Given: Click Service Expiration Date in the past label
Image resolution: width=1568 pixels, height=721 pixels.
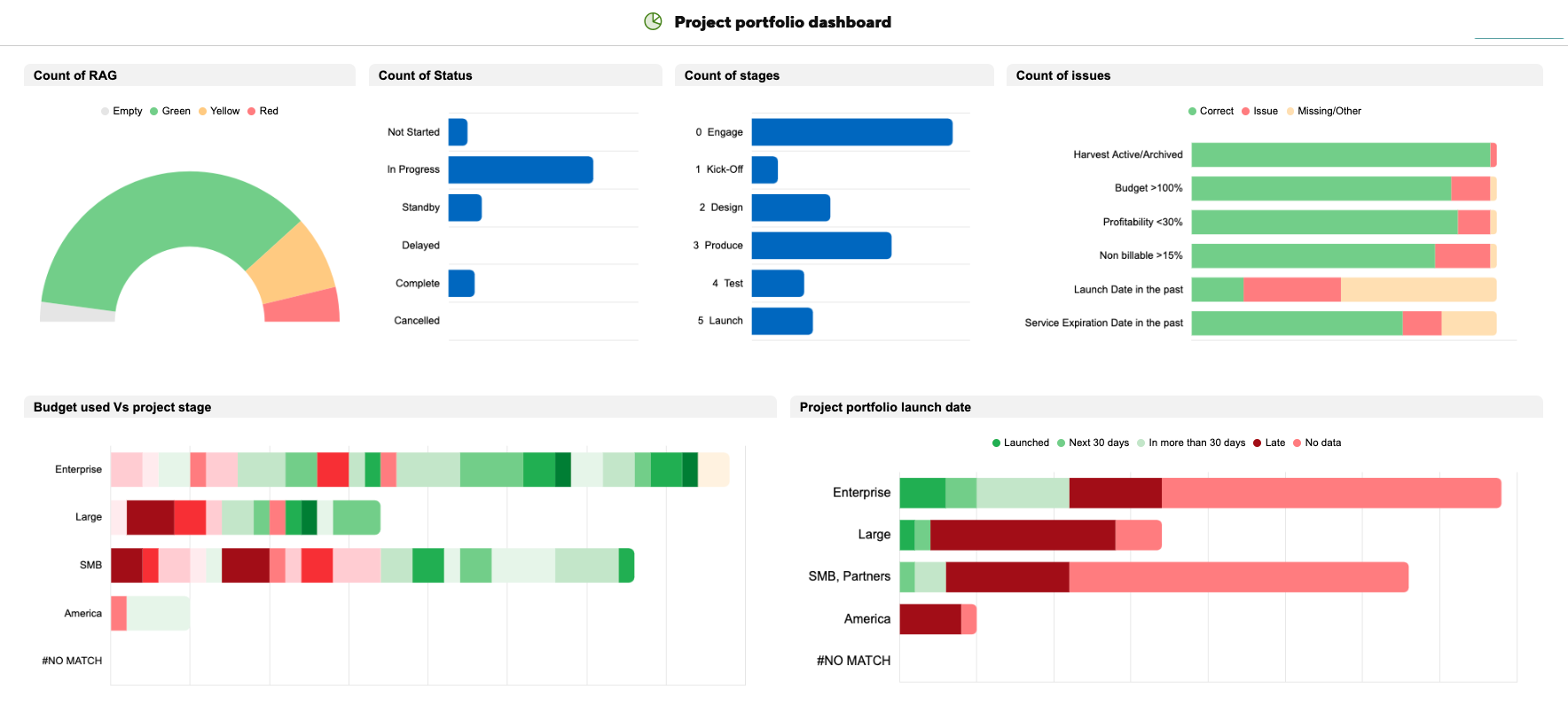Looking at the screenshot, I should [1104, 323].
